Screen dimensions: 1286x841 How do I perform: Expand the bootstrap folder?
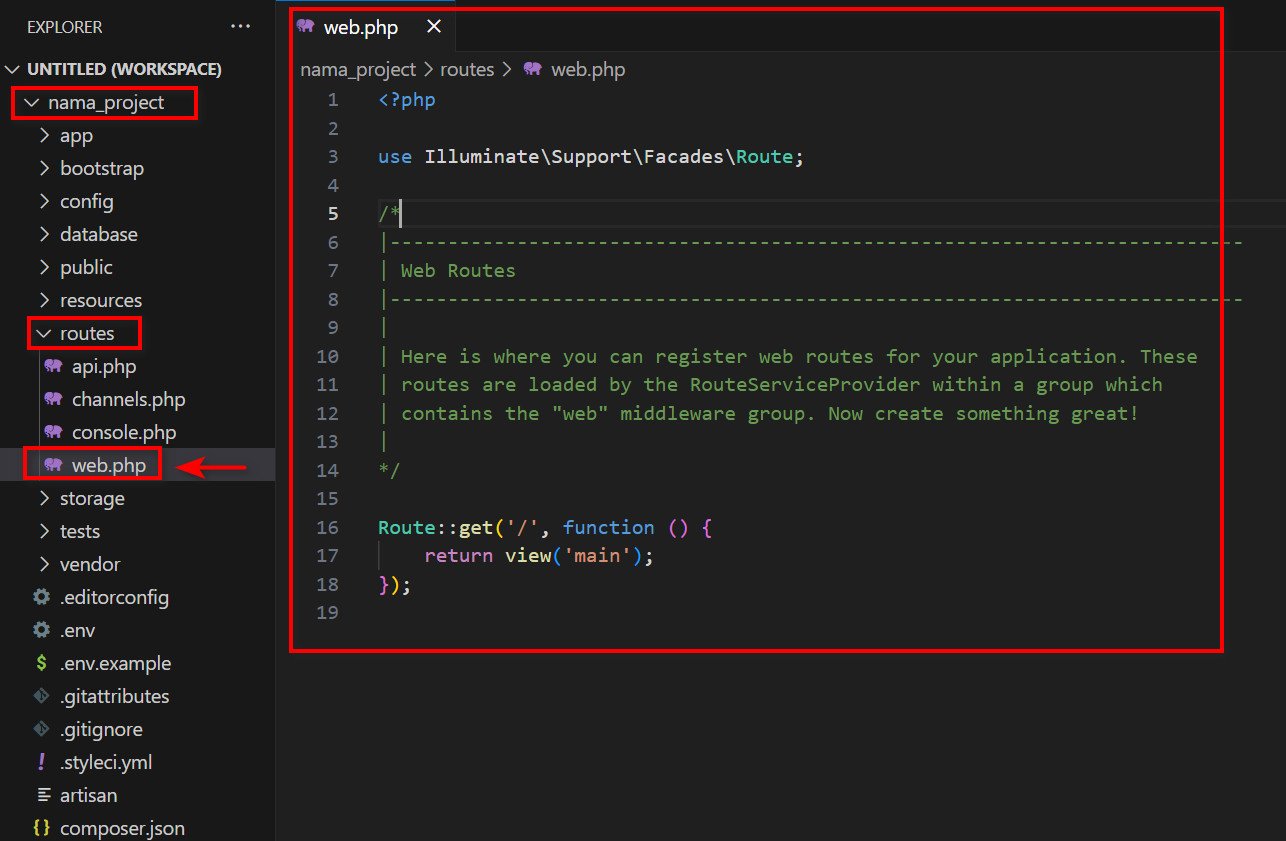(44, 168)
